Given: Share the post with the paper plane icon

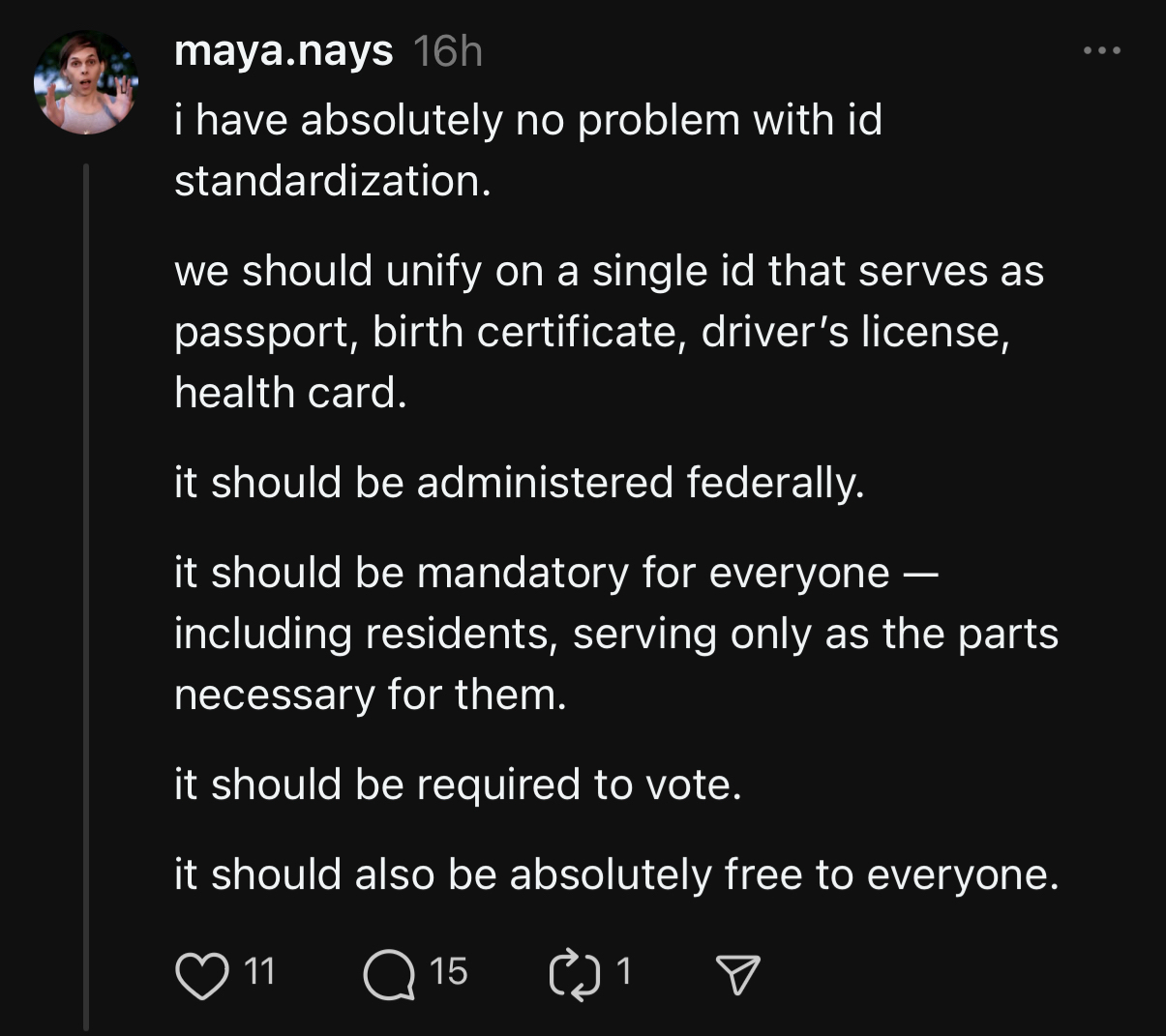Looking at the screenshot, I should (737, 974).
